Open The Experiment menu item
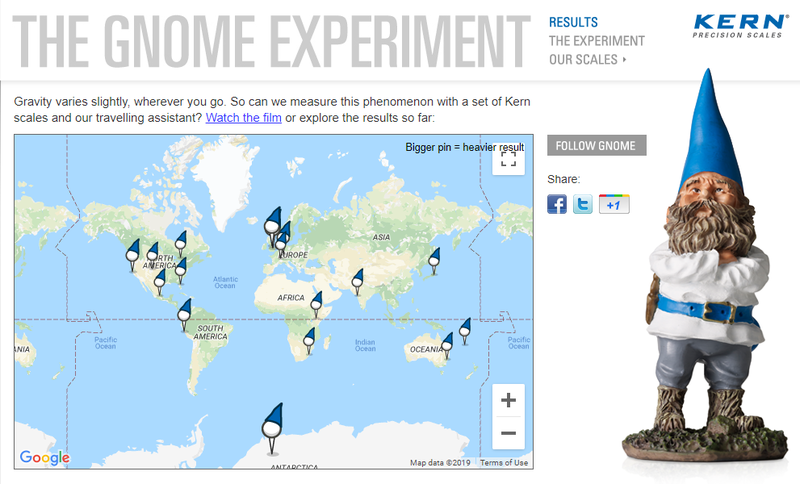 click(596, 41)
